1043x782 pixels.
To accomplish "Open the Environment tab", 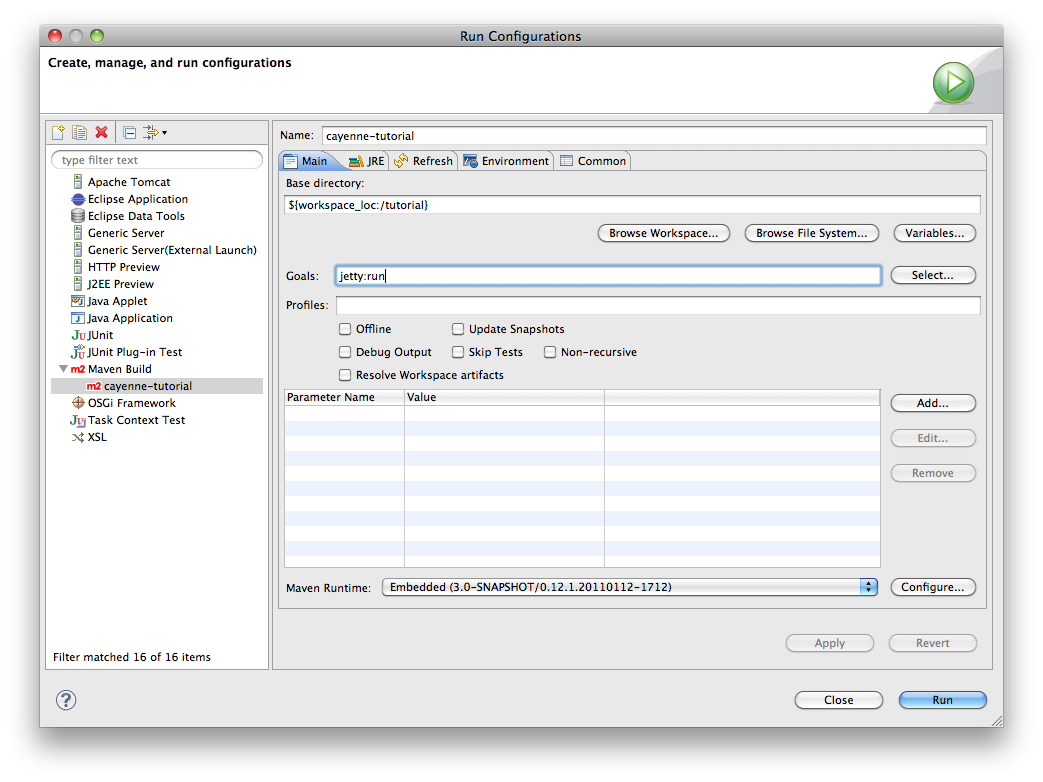I will coord(506,161).
